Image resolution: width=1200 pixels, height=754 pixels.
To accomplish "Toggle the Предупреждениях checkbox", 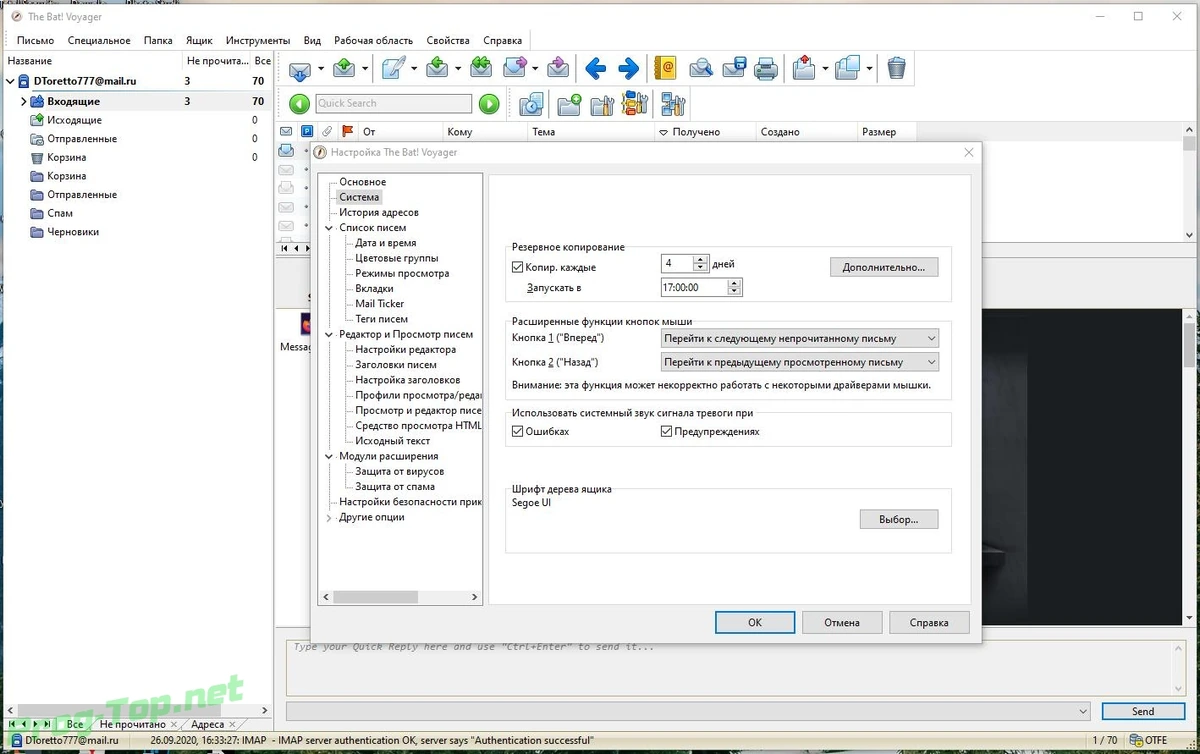I will (x=666, y=432).
